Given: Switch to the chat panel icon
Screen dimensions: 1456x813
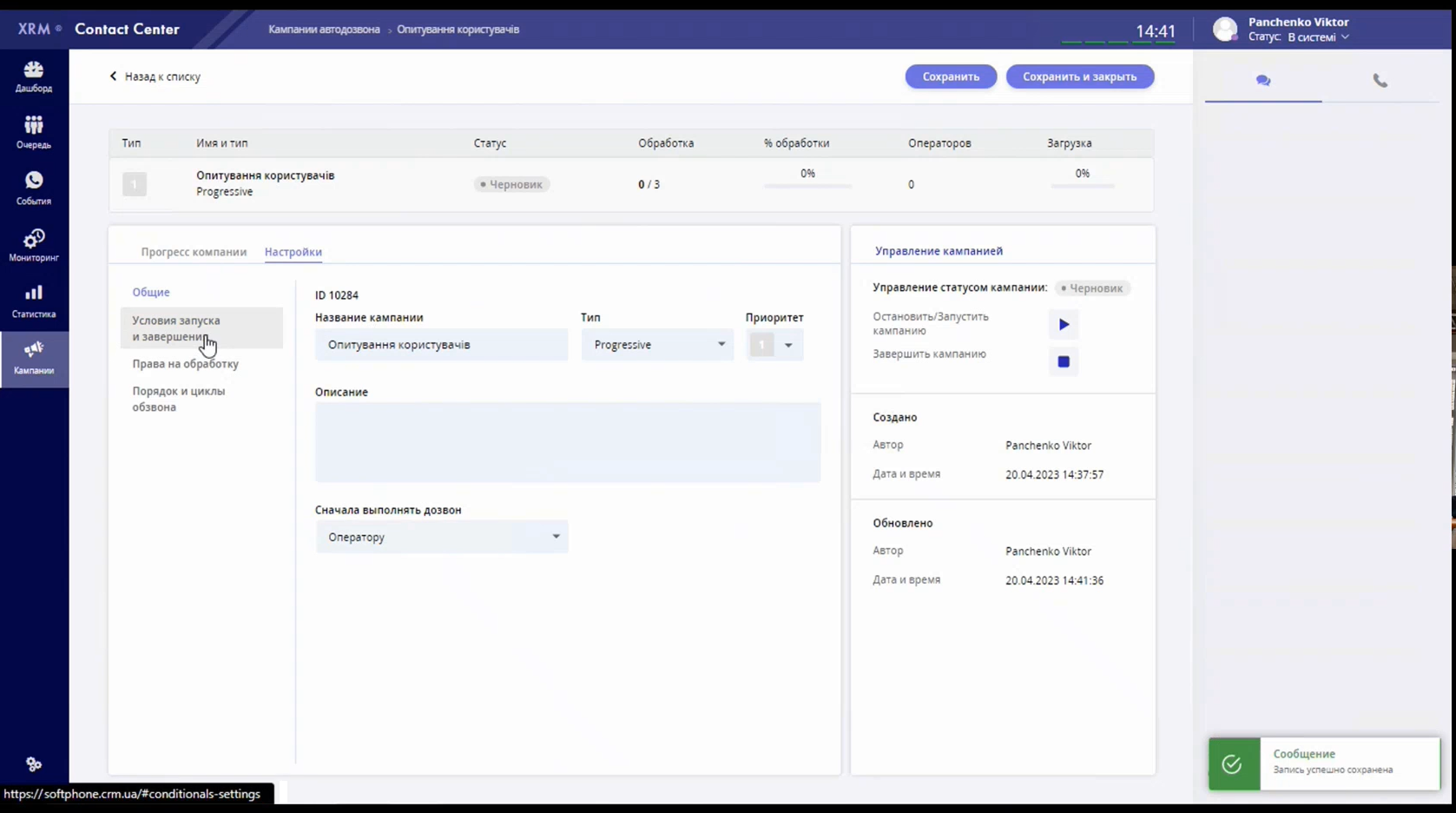Looking at the screenshot, I should pyautogui.click(x=1263, y=81).
